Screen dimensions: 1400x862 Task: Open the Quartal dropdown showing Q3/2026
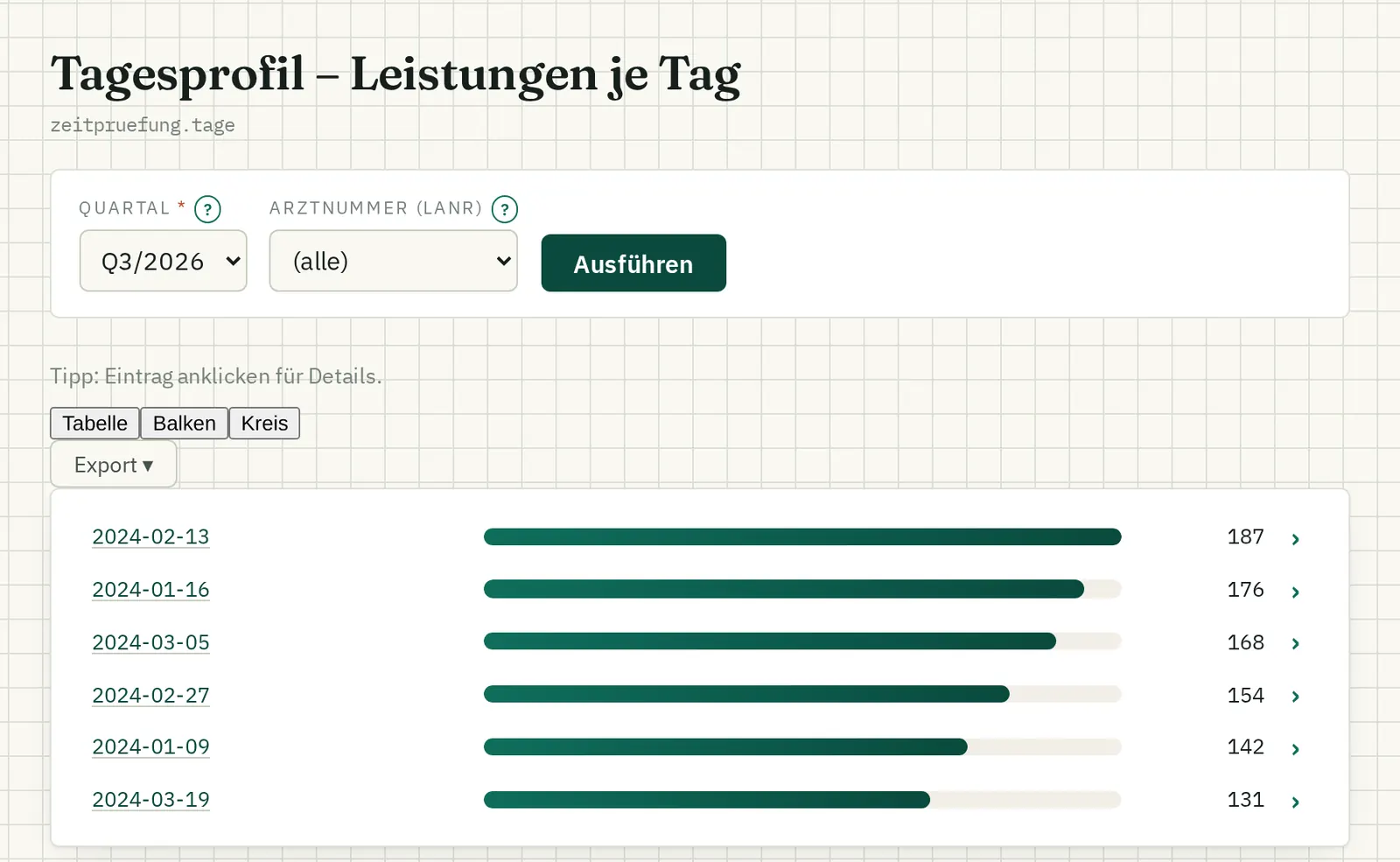164,261
